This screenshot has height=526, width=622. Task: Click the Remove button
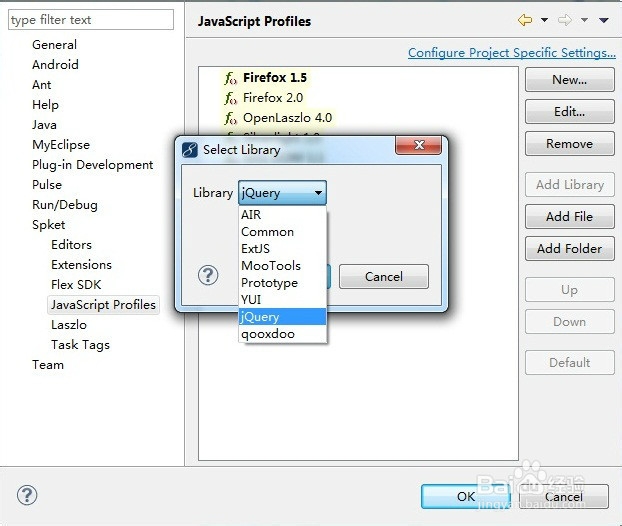[x=570, y=144]
